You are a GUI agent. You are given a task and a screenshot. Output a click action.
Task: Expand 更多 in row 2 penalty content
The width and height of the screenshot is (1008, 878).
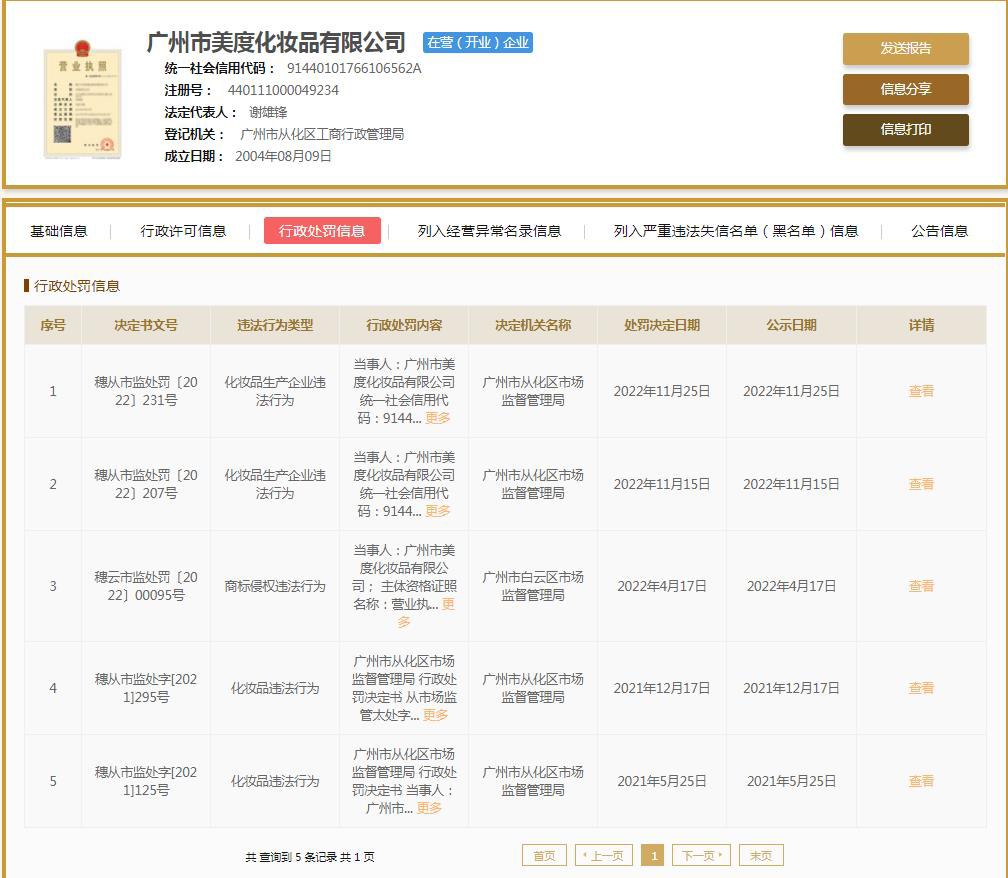[x=438, y=511]
